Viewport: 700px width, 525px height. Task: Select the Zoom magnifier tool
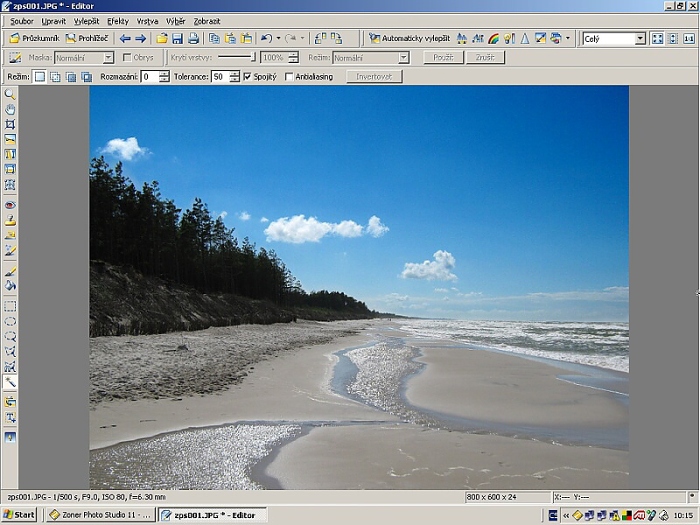10,94
